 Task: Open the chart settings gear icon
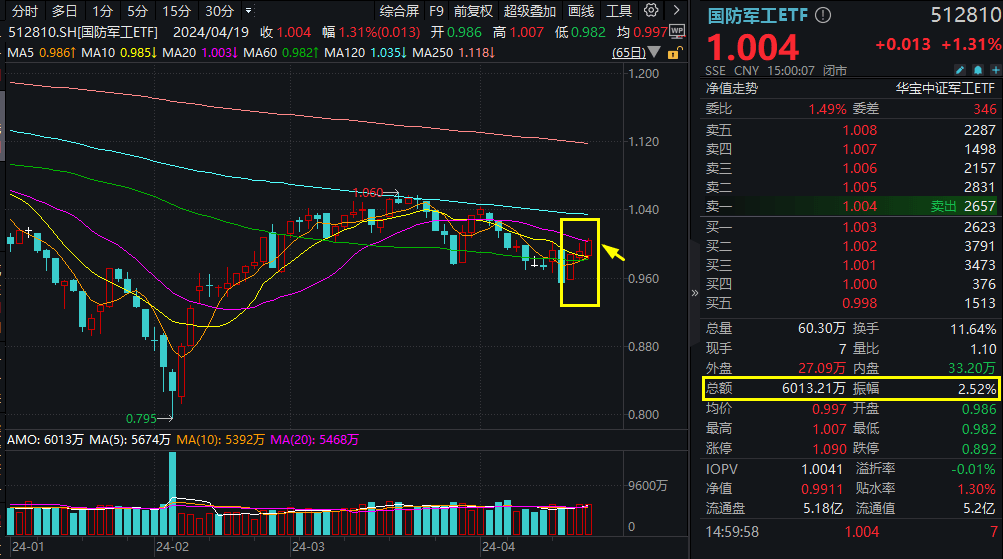coord(651,10)
